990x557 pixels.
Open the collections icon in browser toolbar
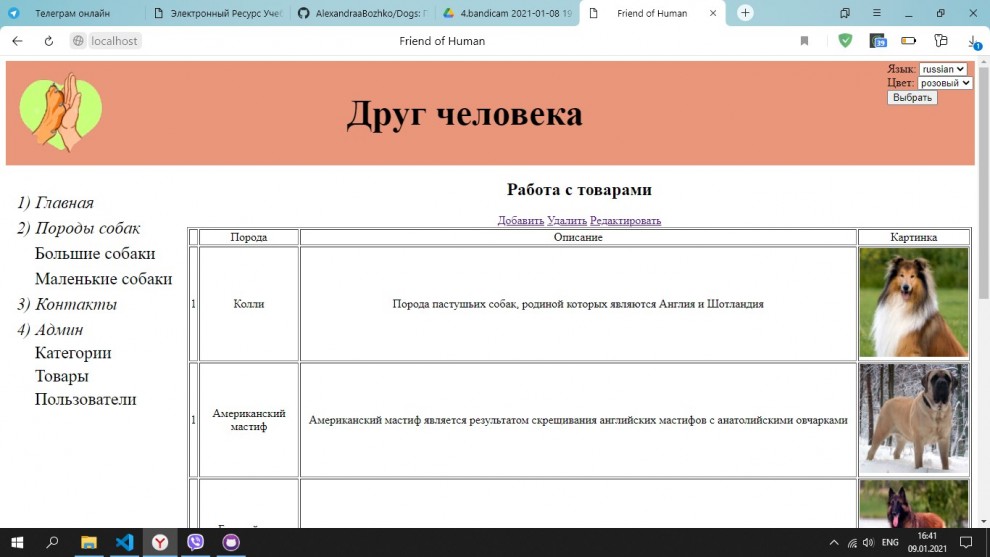[x=941, y=41]
